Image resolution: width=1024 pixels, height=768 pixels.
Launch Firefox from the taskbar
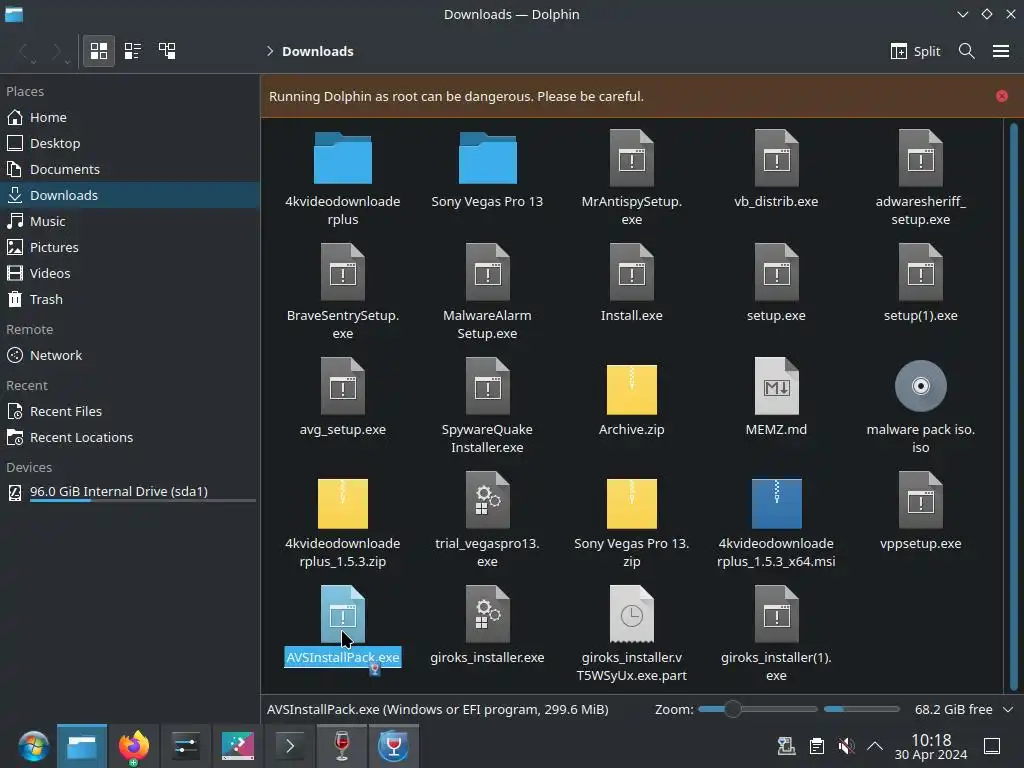coord(134,746)
